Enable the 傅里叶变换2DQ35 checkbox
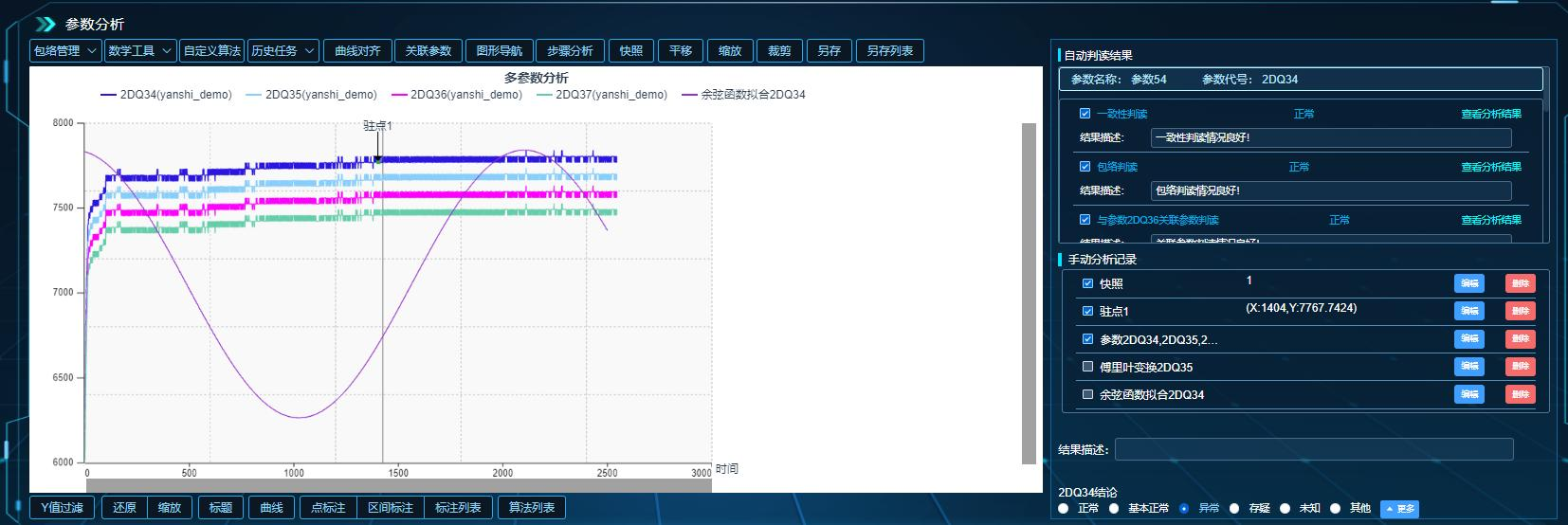 click(x=1087, y=367)
